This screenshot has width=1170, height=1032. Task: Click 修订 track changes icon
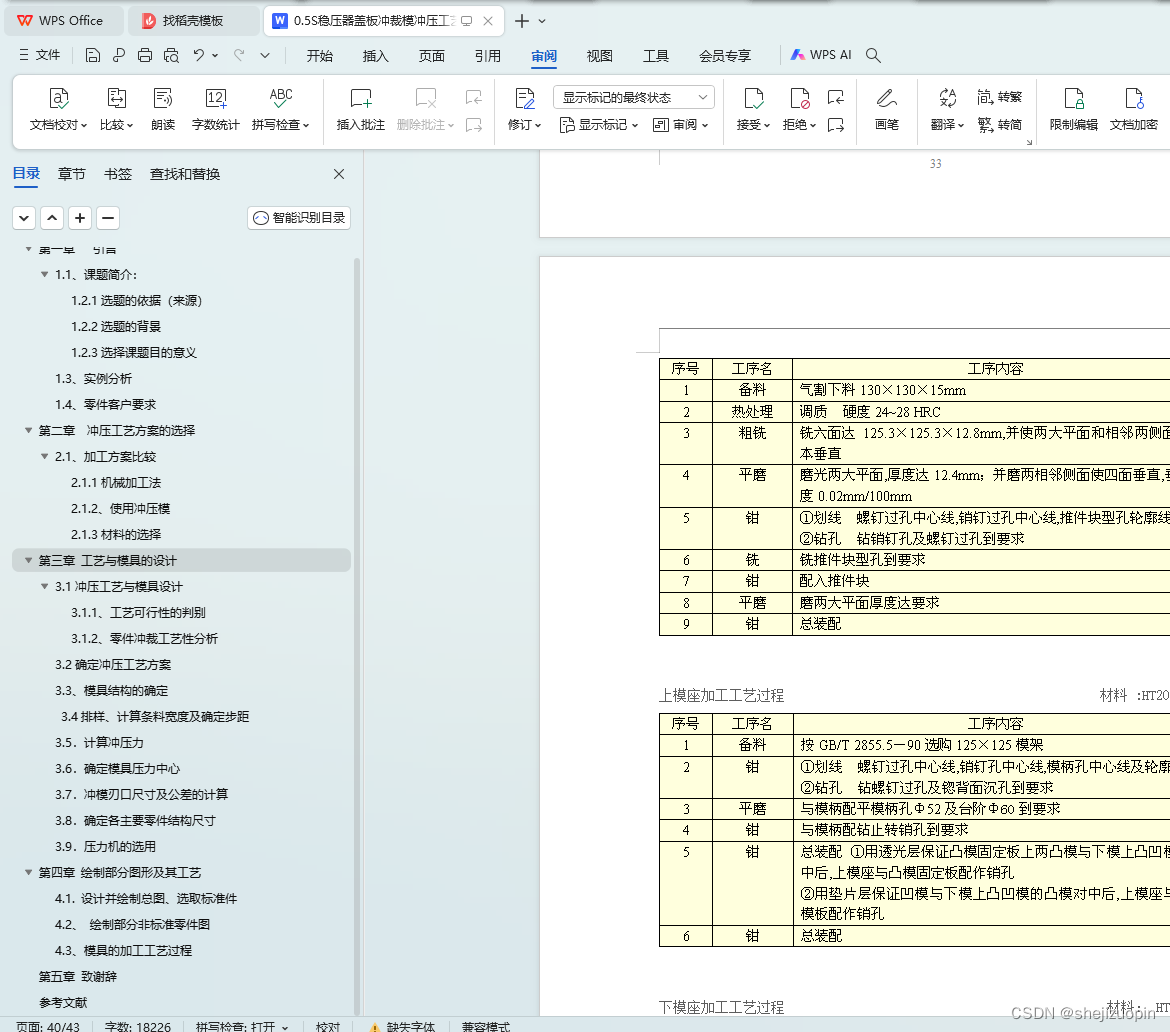pos(525,98)
